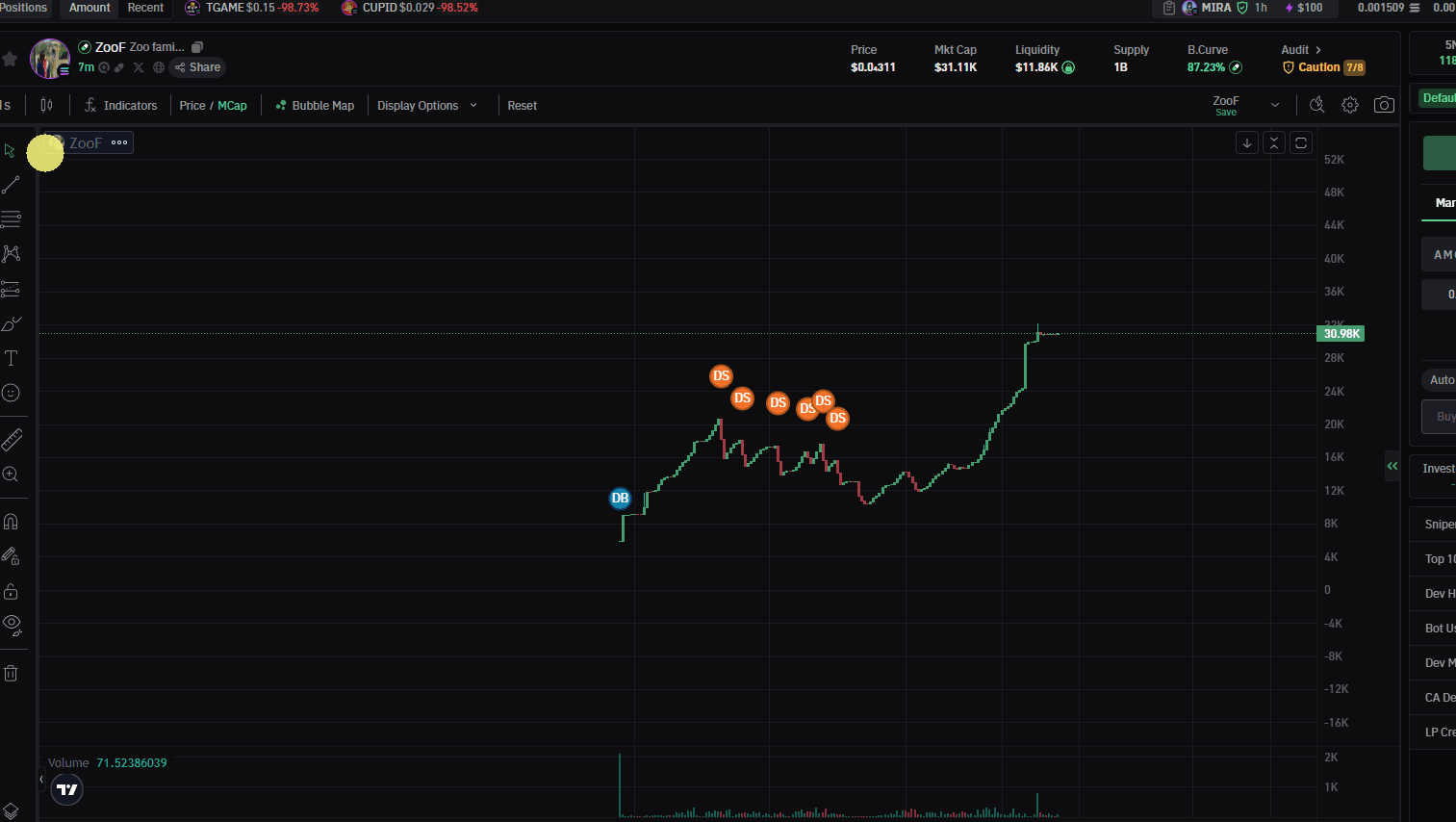Collapse the chart pane
Screen dimensions: 1456x822
pos(1274,142)
